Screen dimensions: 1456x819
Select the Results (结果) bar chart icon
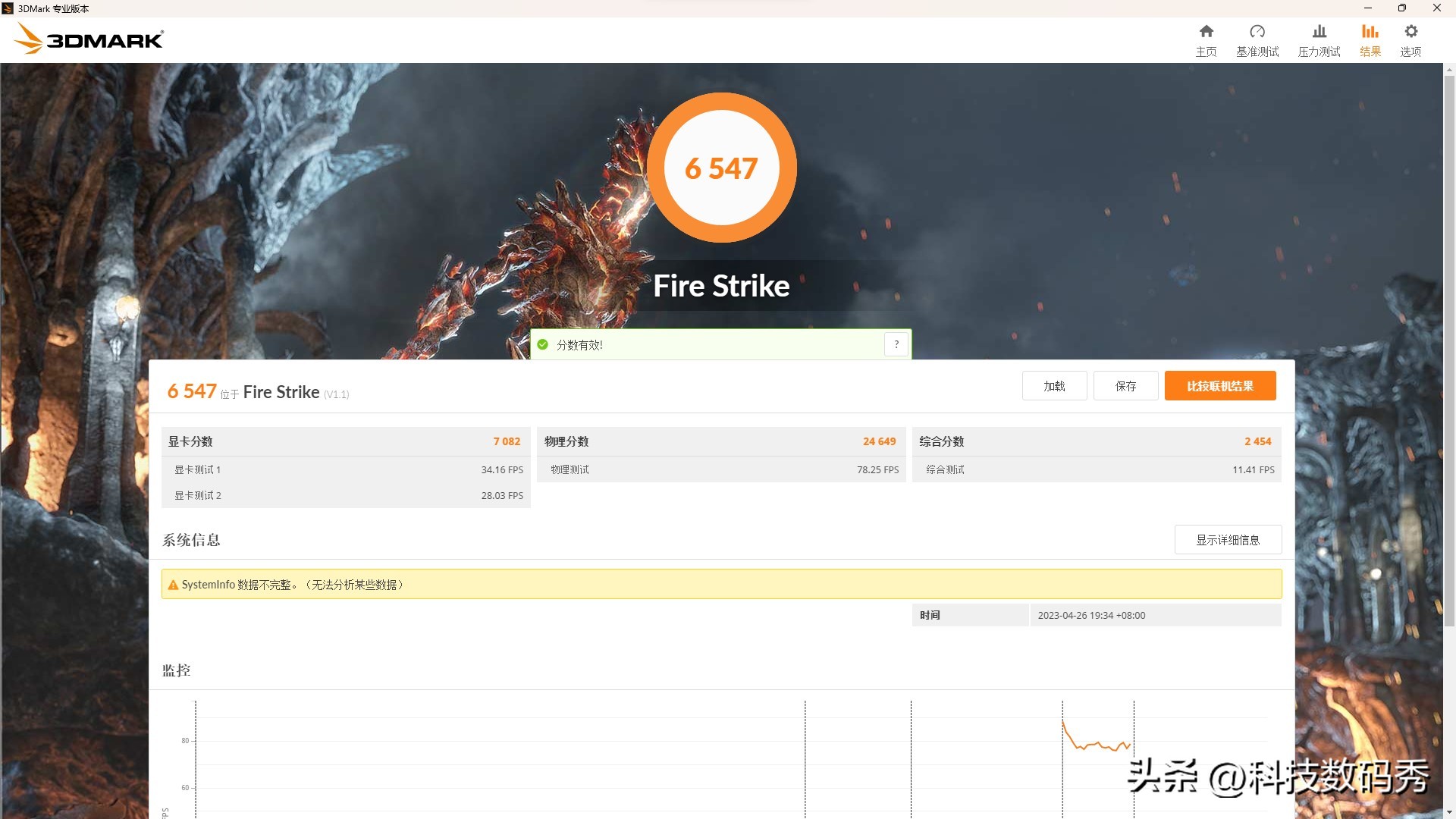pos(1370,32)
